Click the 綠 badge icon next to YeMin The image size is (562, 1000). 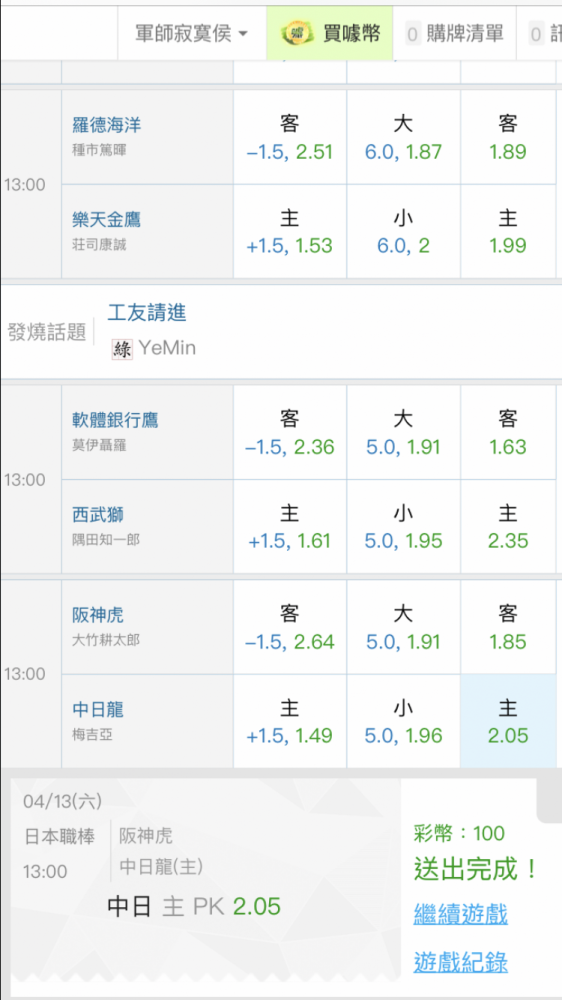[x=122, y=348]
